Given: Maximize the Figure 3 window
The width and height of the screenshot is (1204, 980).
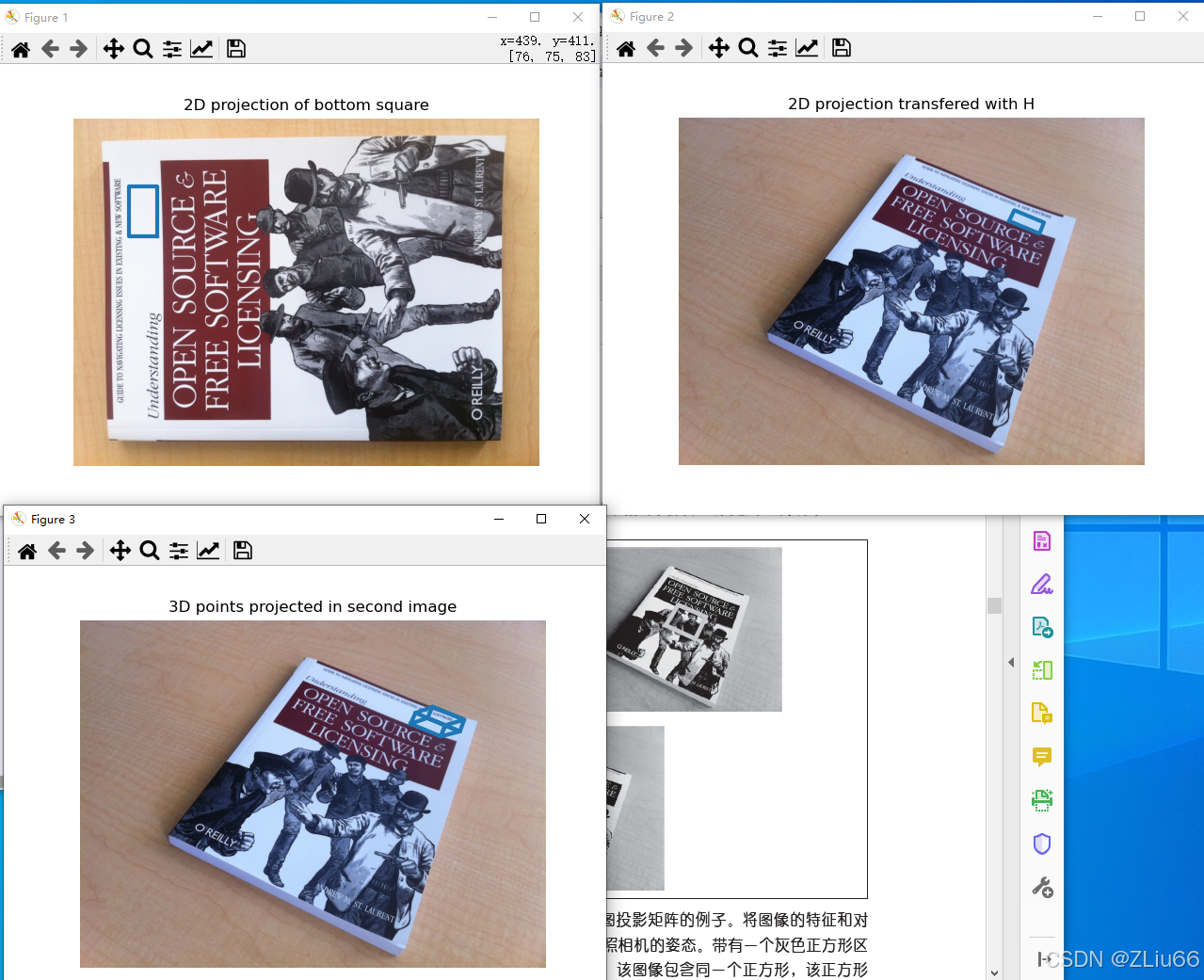Looking at the screenshot, I should tap(541, 519).
